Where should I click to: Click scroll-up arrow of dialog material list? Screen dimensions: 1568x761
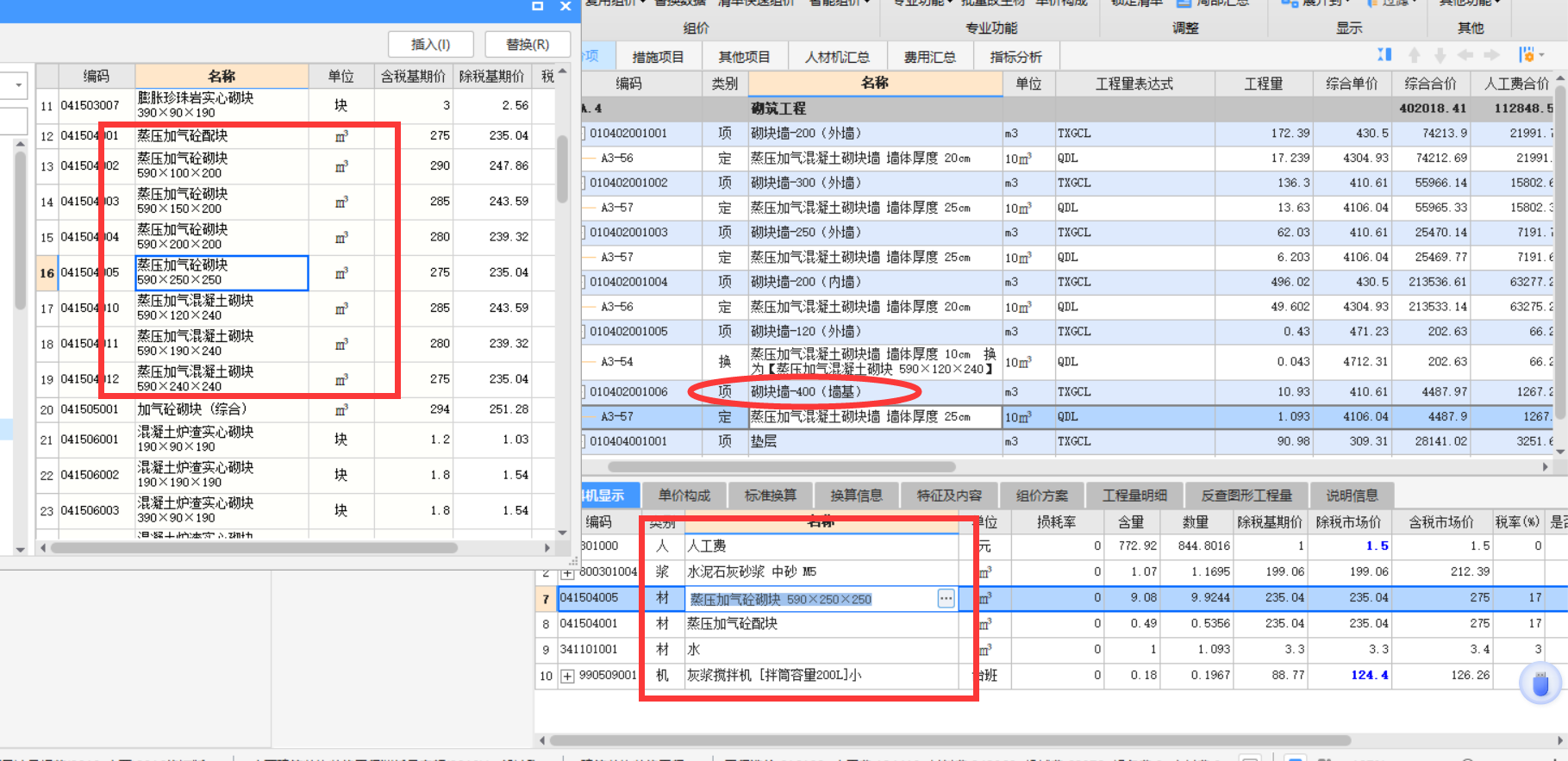click(x=563, y=72)
